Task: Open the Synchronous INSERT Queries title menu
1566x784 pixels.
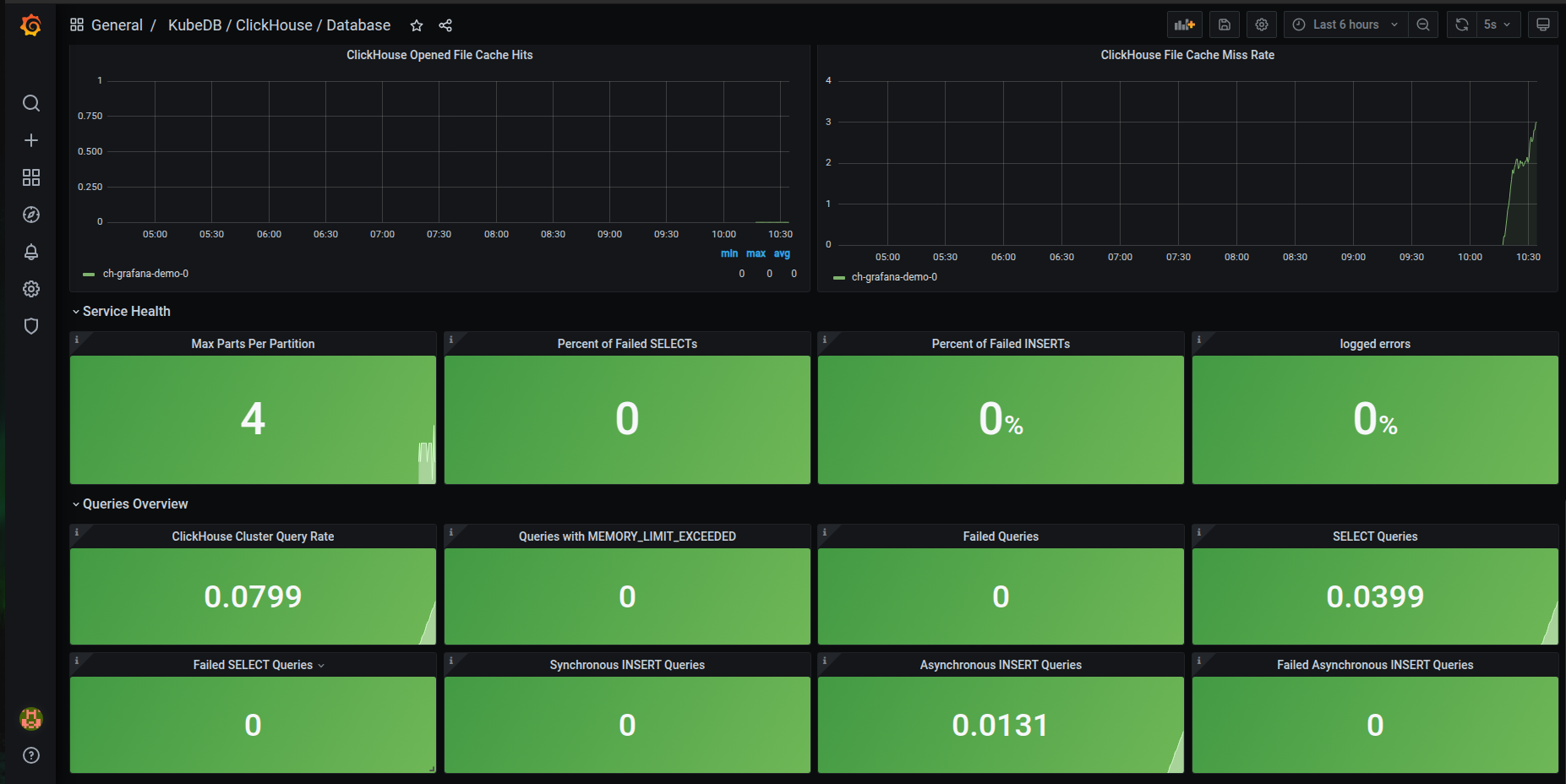Action: (627, 665)
